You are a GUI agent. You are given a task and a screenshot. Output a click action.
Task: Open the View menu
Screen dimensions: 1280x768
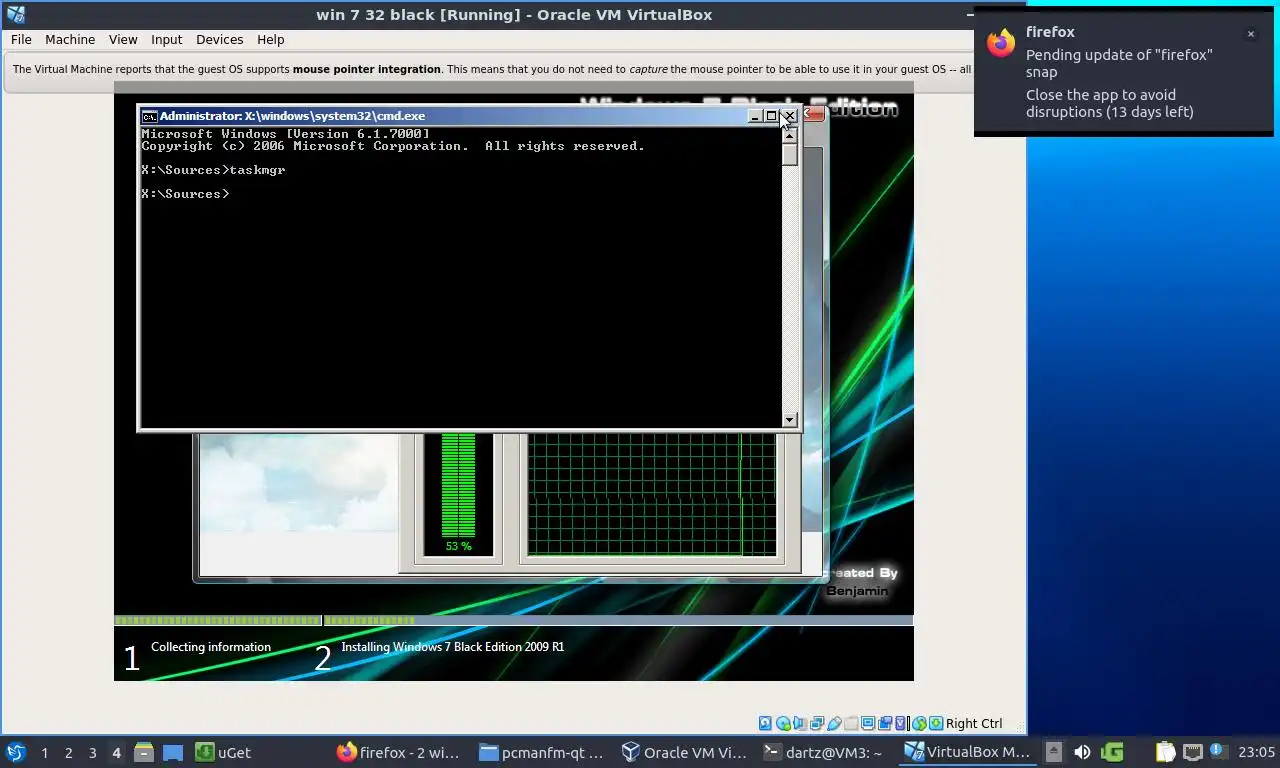[123, 39]
